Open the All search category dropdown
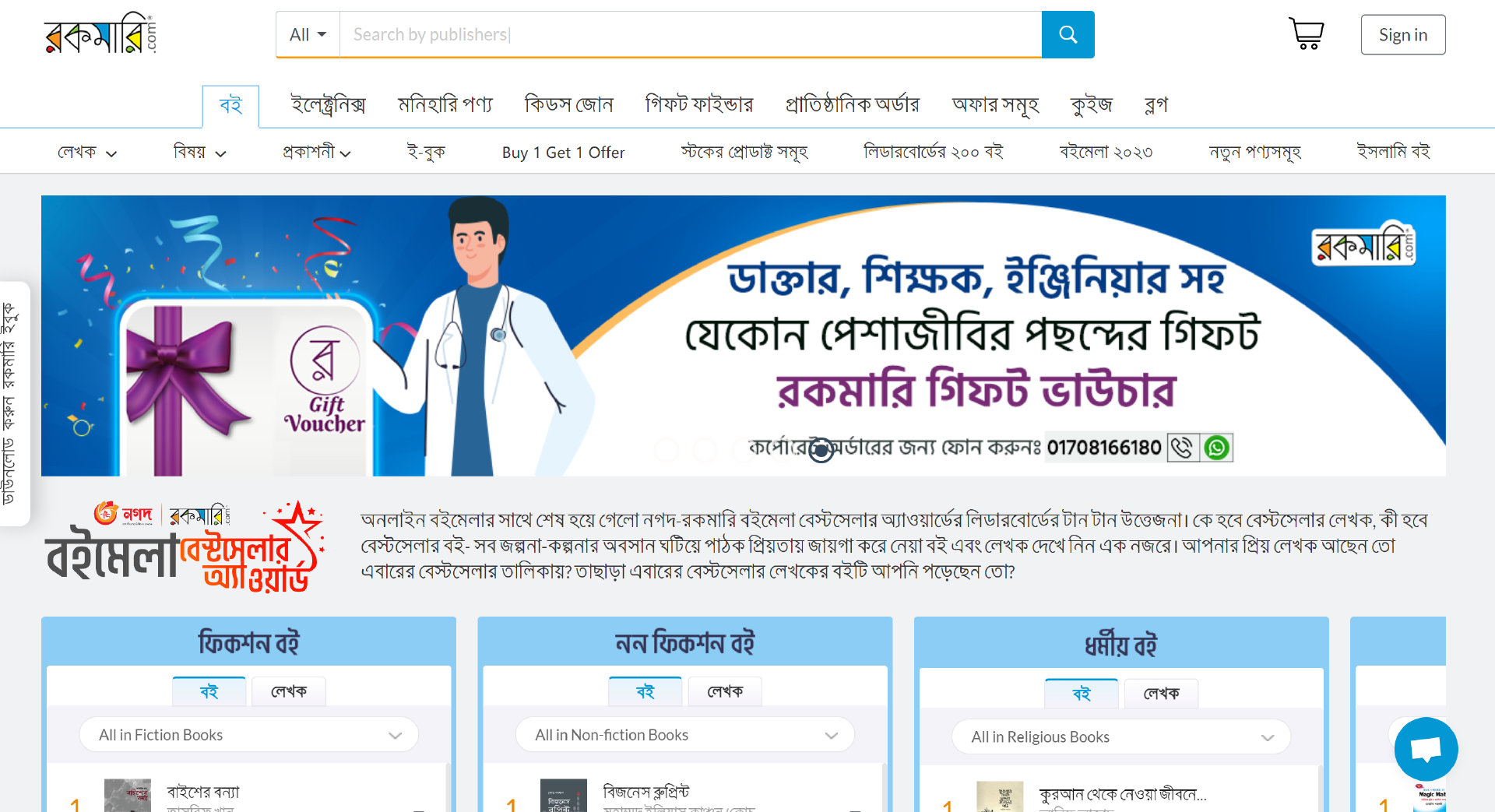Screen dimensions: 1495x812 click(308, 34)
